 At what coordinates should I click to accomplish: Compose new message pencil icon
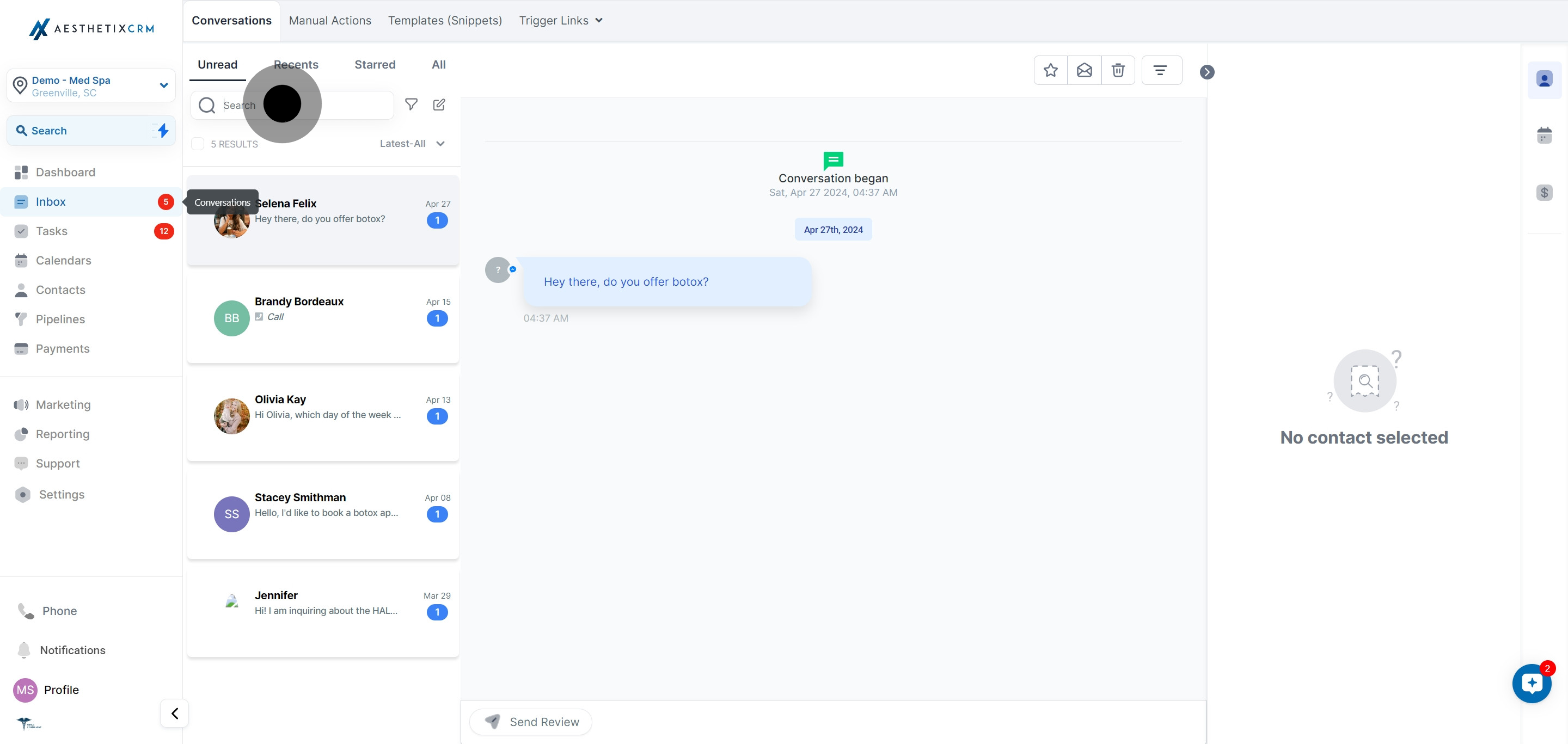tap(439, 104)
